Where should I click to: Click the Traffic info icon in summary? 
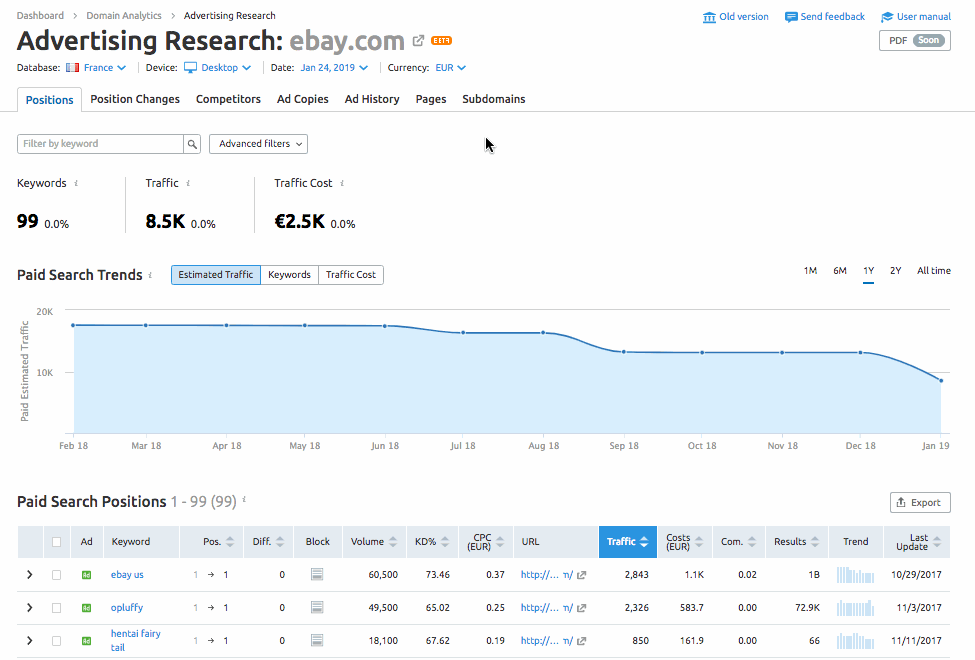pyautogui.click(x=188, y=184)
